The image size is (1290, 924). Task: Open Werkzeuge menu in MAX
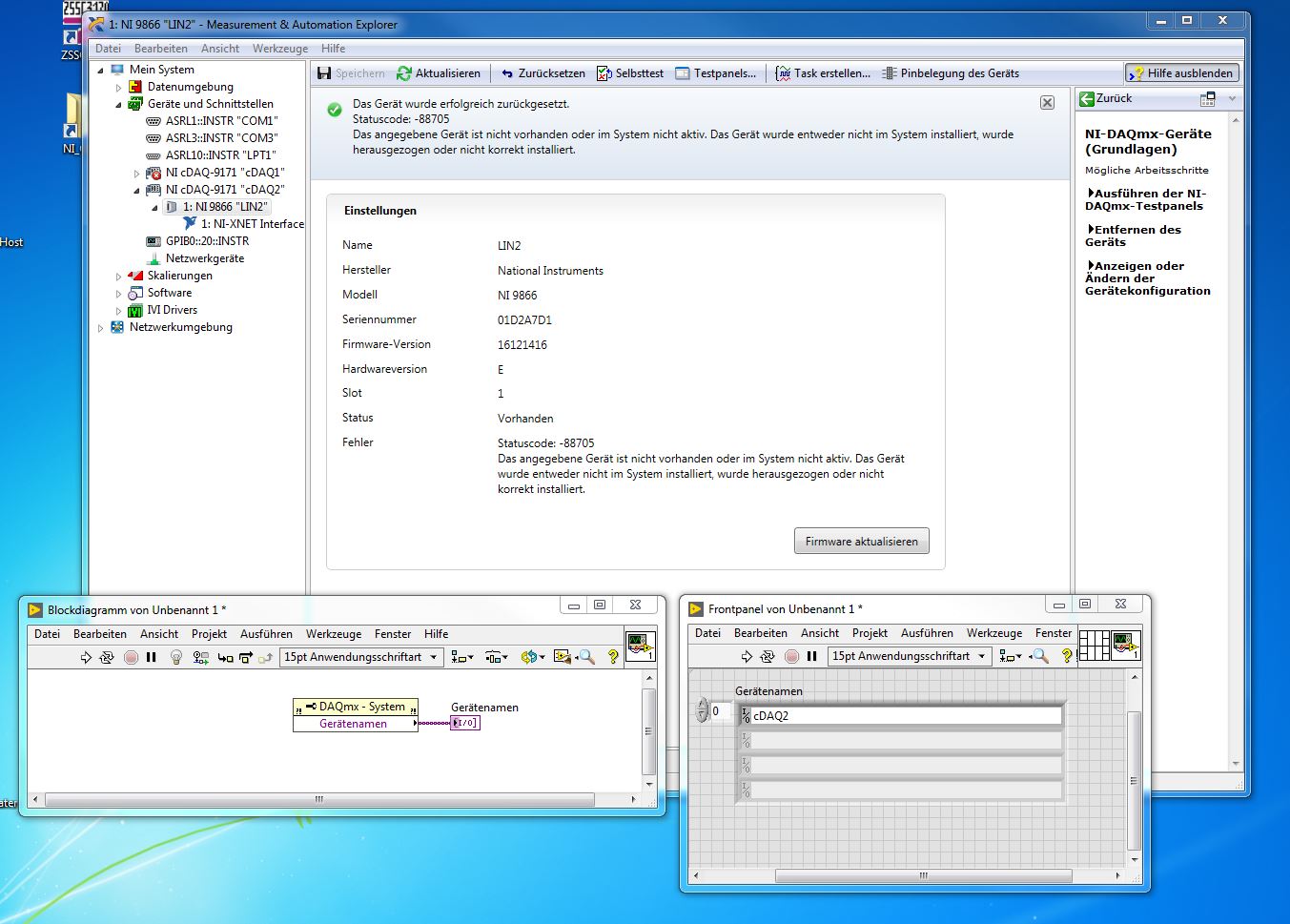(x=279, y=49)
